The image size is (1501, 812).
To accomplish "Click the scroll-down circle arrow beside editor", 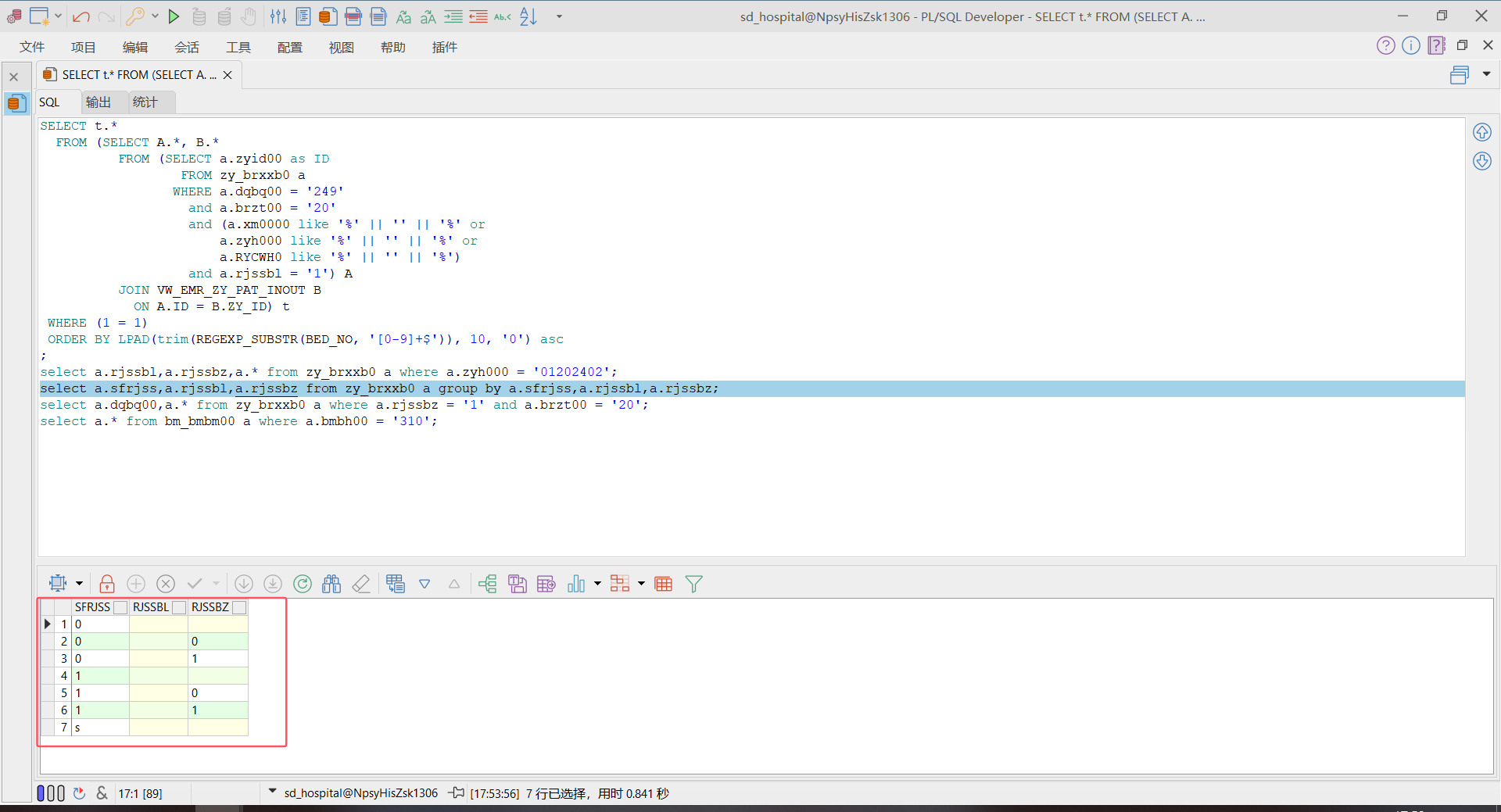I will click(1482, 161).
